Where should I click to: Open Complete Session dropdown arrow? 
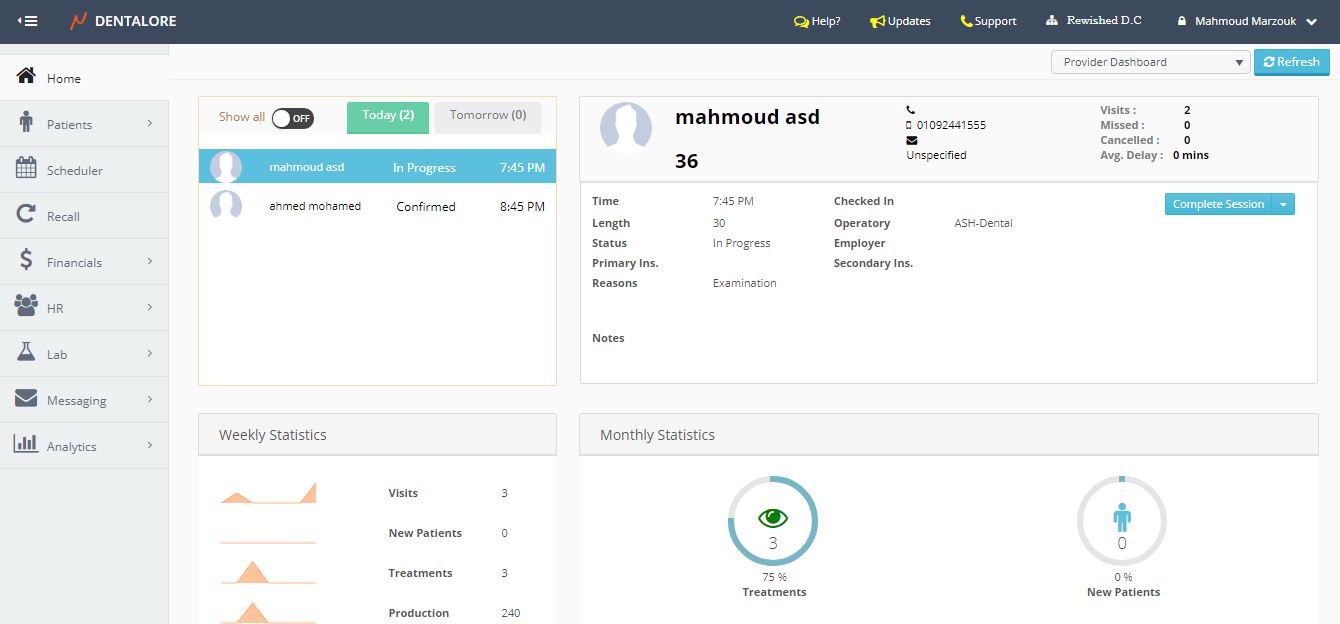click(x=1284, y=204)
